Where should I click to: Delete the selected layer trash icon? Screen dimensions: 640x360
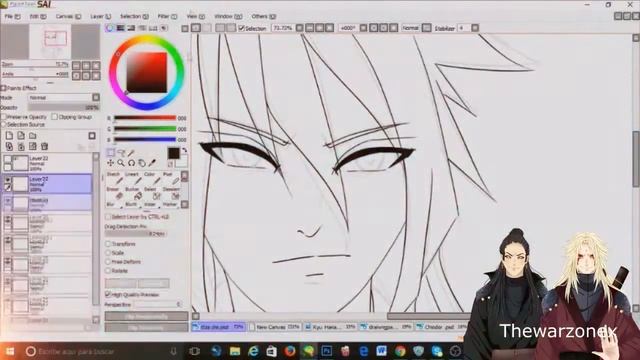click(44, 146)
